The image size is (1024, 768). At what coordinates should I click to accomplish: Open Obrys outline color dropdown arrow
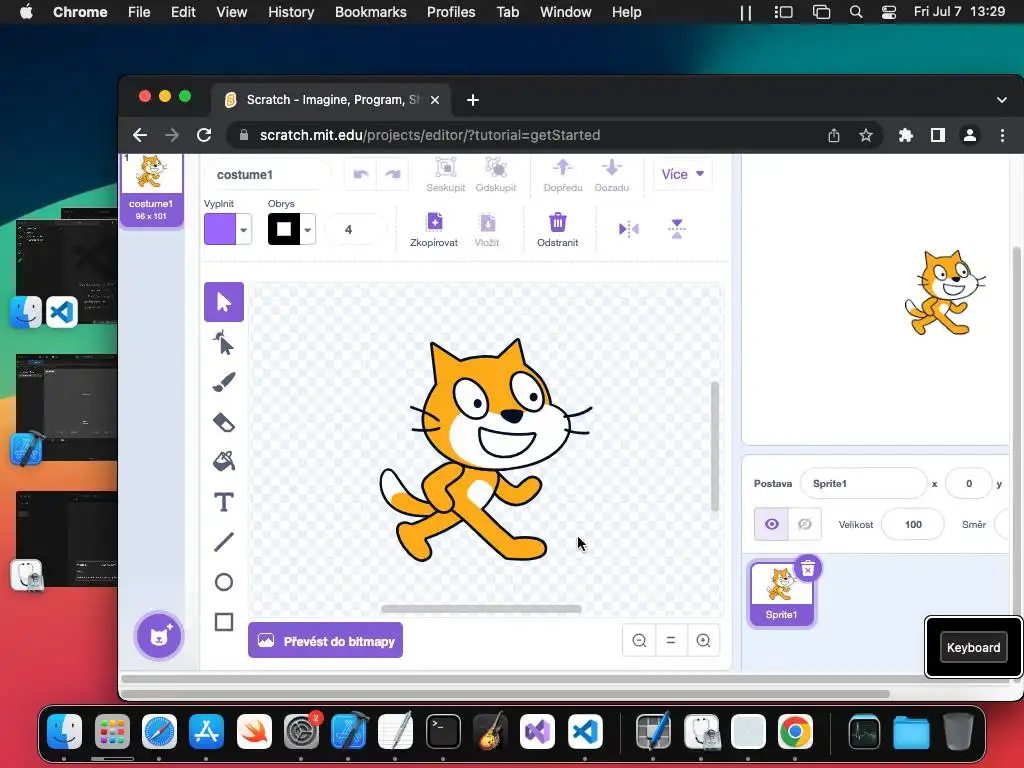pyautogui.click(x=308, y=230)
